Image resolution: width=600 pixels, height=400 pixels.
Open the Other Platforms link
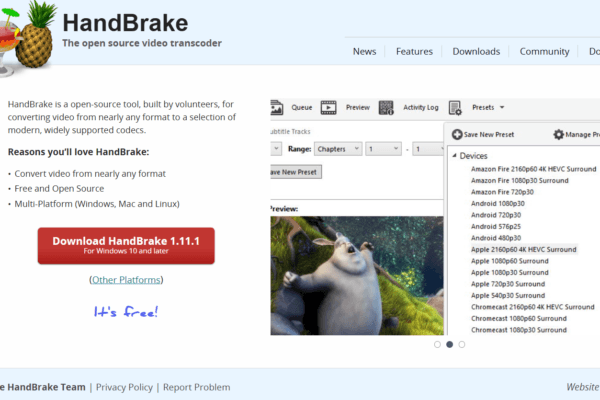(x=126, y=280)
